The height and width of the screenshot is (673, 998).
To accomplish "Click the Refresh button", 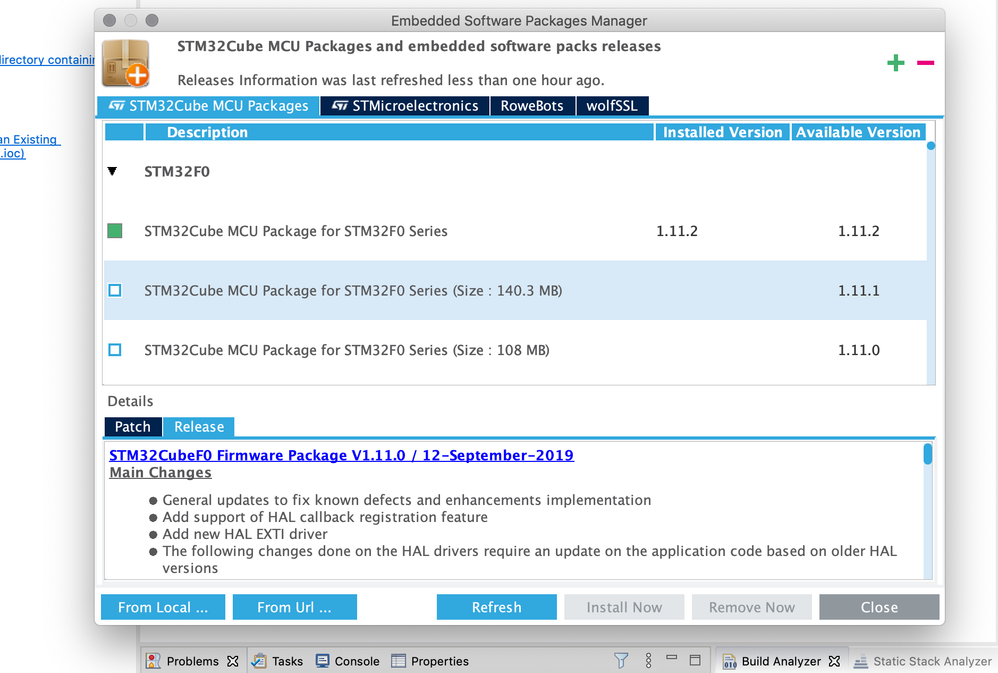I will click(x=496, y=607).
